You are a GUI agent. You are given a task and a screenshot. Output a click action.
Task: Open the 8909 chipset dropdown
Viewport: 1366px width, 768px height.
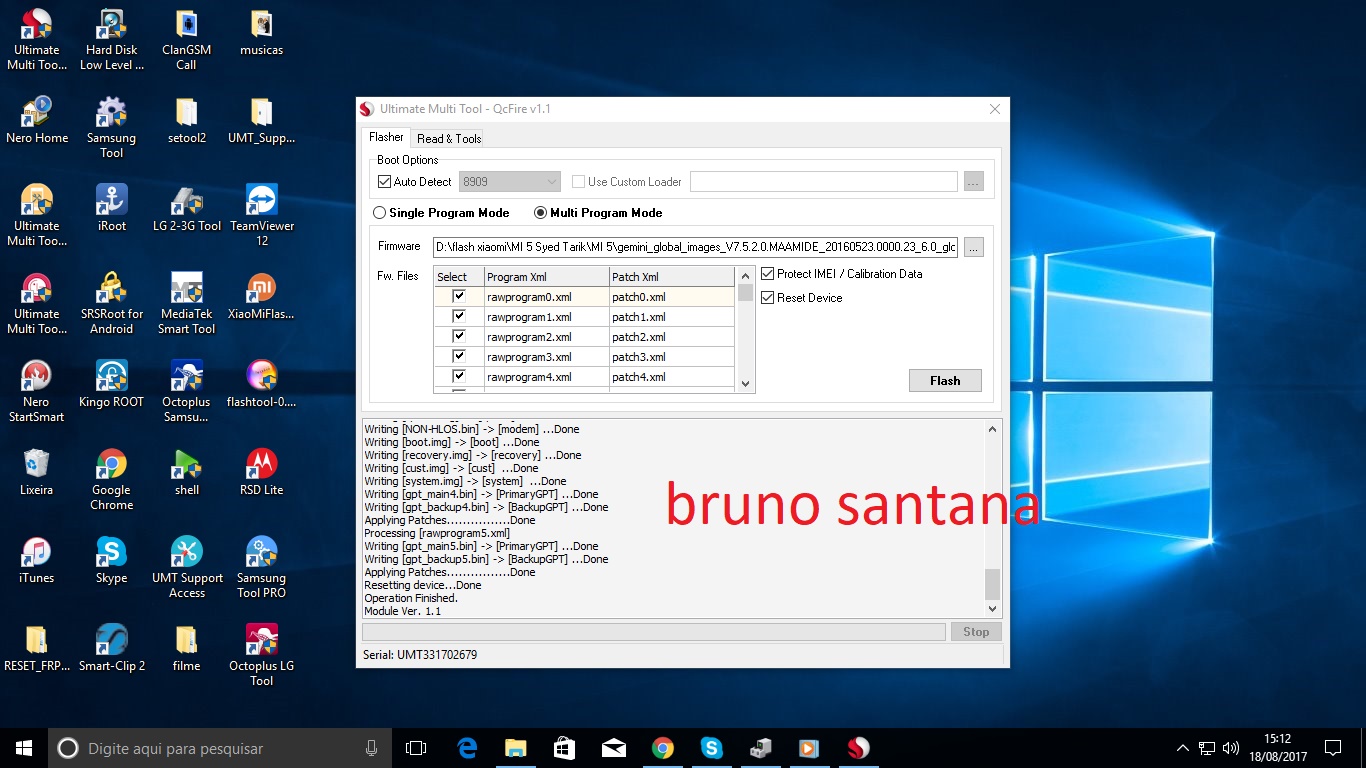tap(510, 182)
